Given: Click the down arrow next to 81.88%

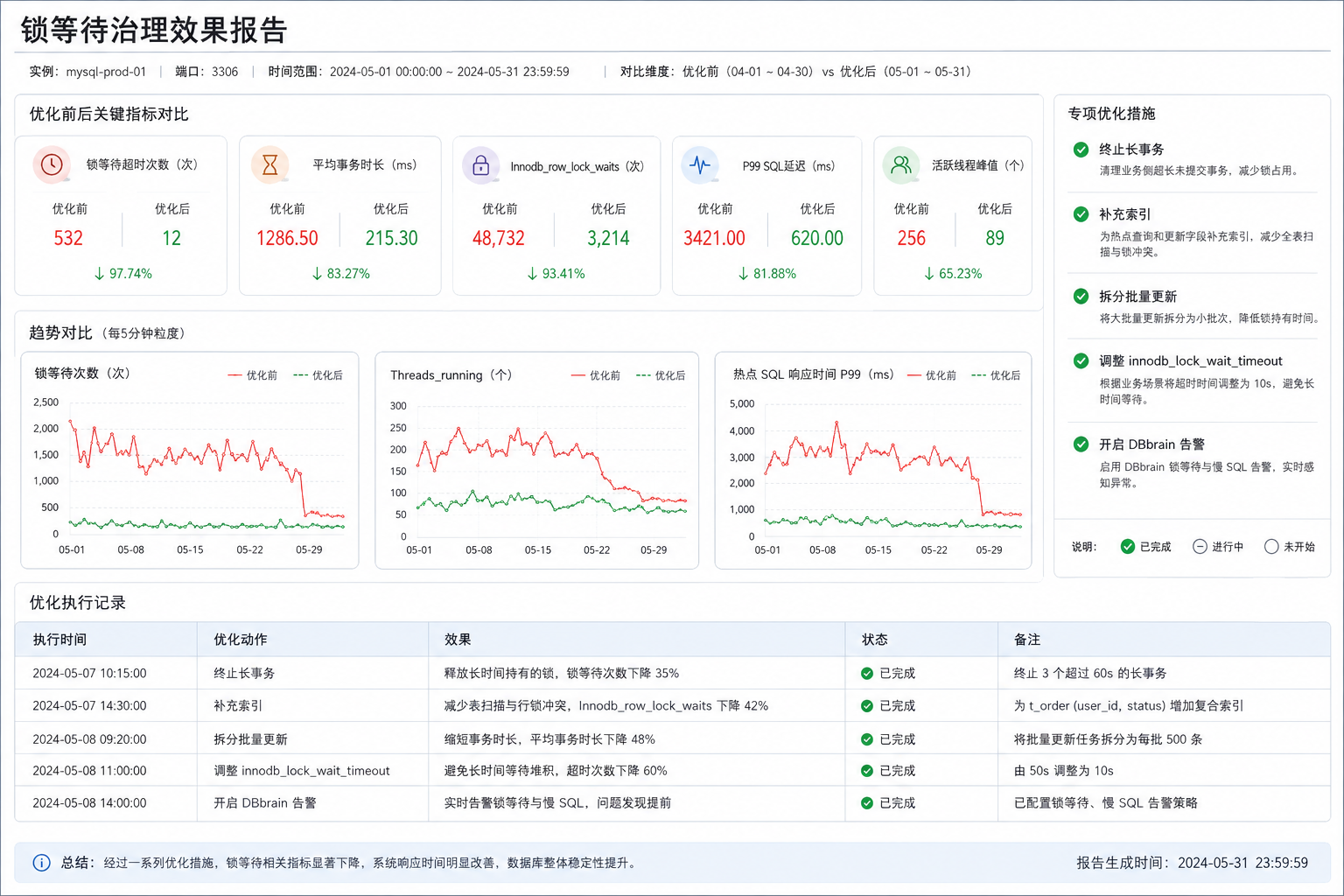Looking at the screenshot, I should [x=743, y=274].
